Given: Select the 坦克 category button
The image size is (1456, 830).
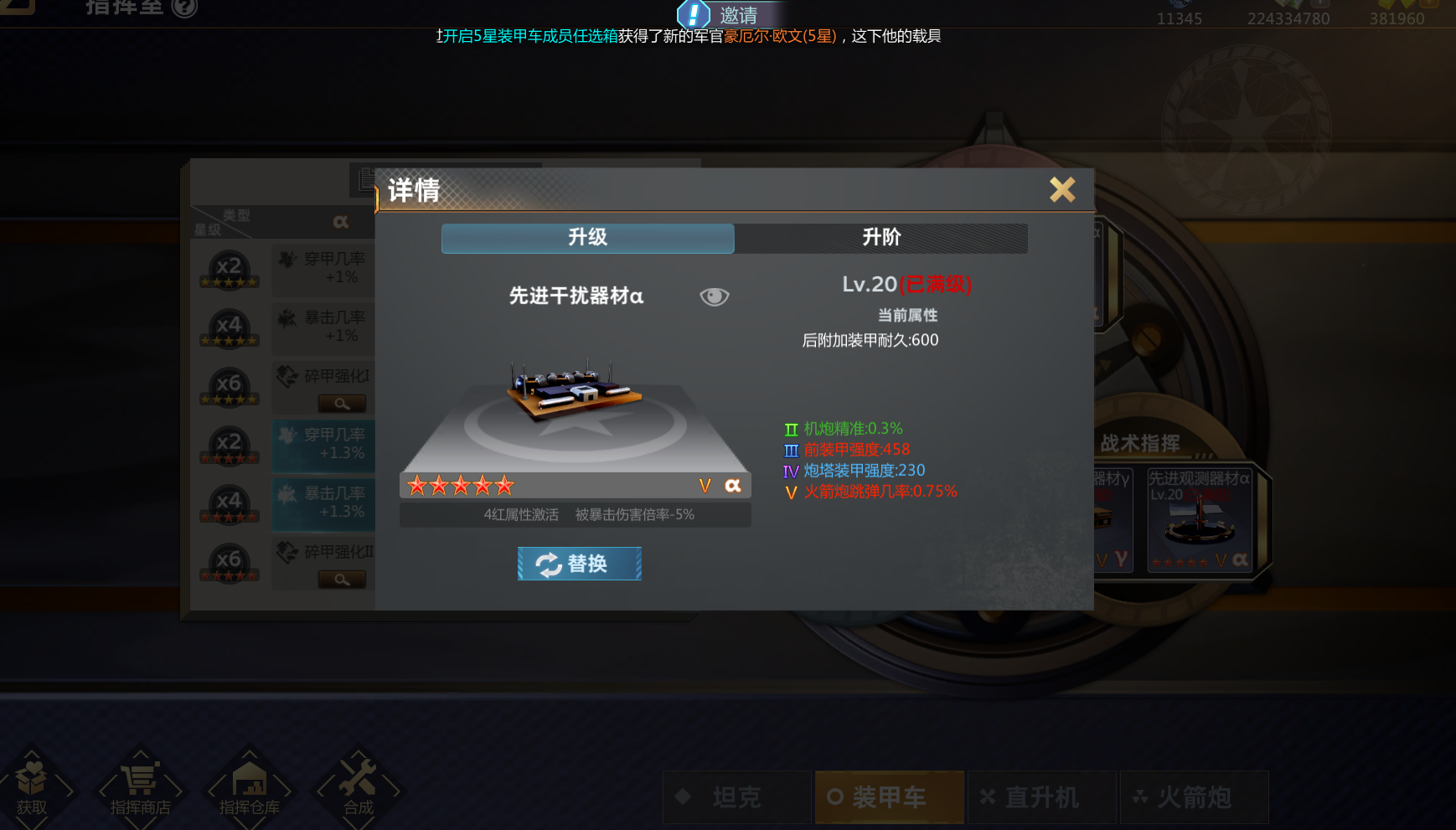Looking at the screenshot, I should [737, 797].
